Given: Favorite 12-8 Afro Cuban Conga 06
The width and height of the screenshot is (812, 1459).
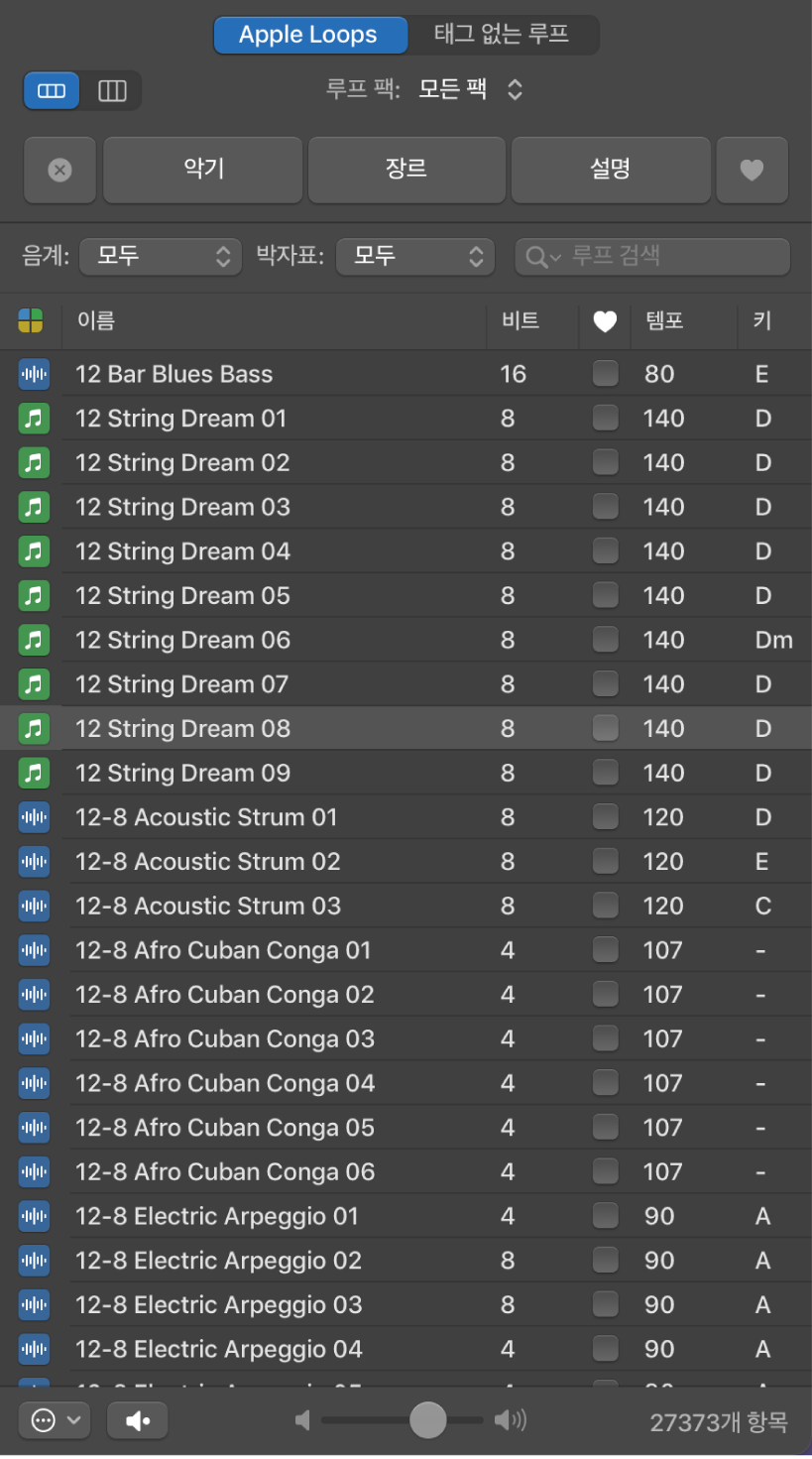Looking at the screenshot, I should pyautogui.click(x=605, y=1171).
